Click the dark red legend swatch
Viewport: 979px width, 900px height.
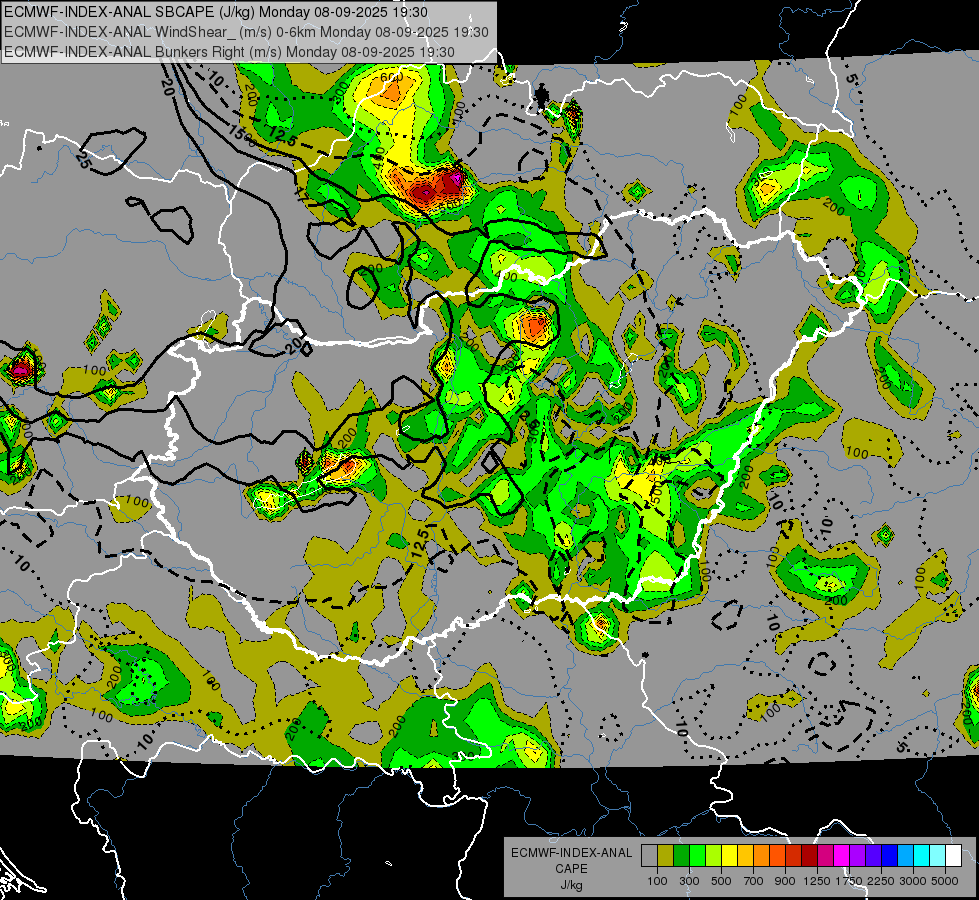pyautogui.click(x=810, y=856)
